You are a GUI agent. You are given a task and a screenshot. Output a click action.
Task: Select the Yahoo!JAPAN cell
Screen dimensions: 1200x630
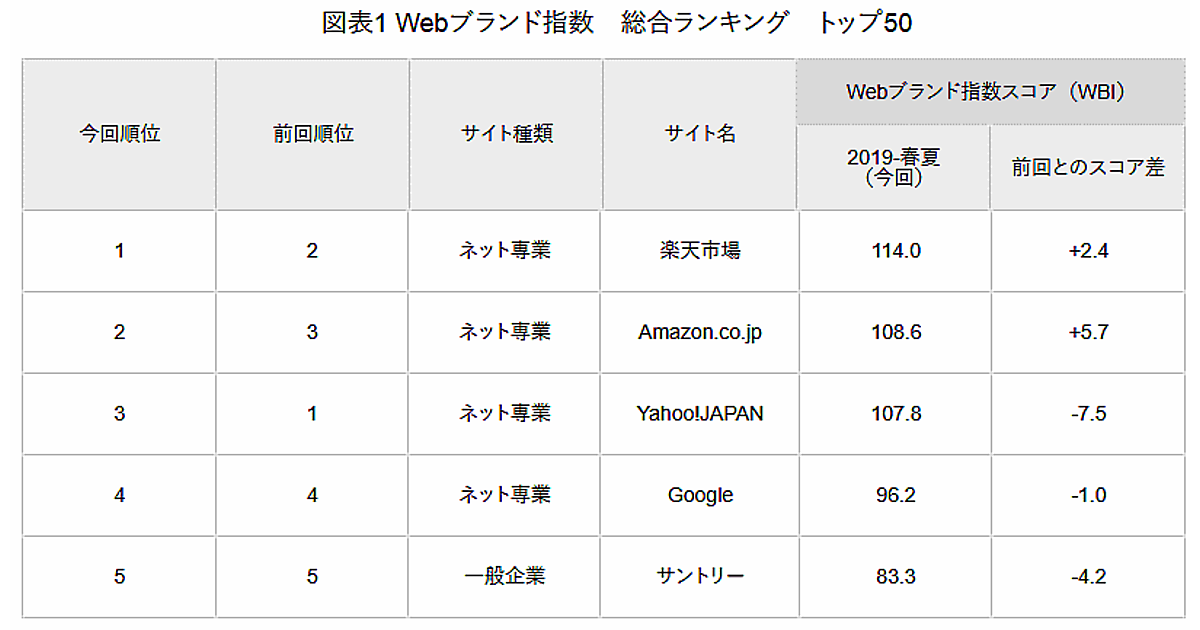(700, 413)
